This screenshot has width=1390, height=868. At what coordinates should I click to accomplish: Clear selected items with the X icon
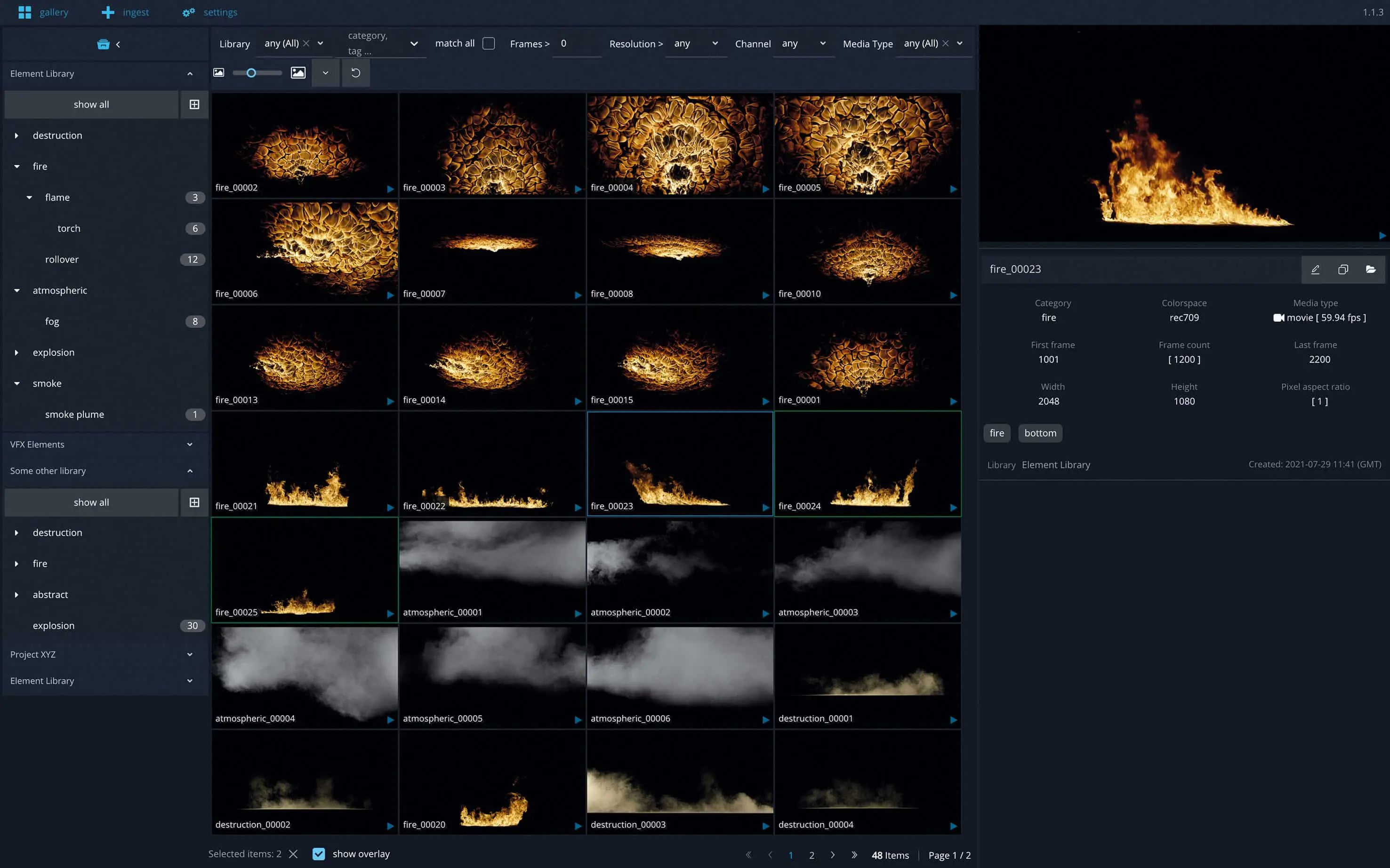(293, 853)
